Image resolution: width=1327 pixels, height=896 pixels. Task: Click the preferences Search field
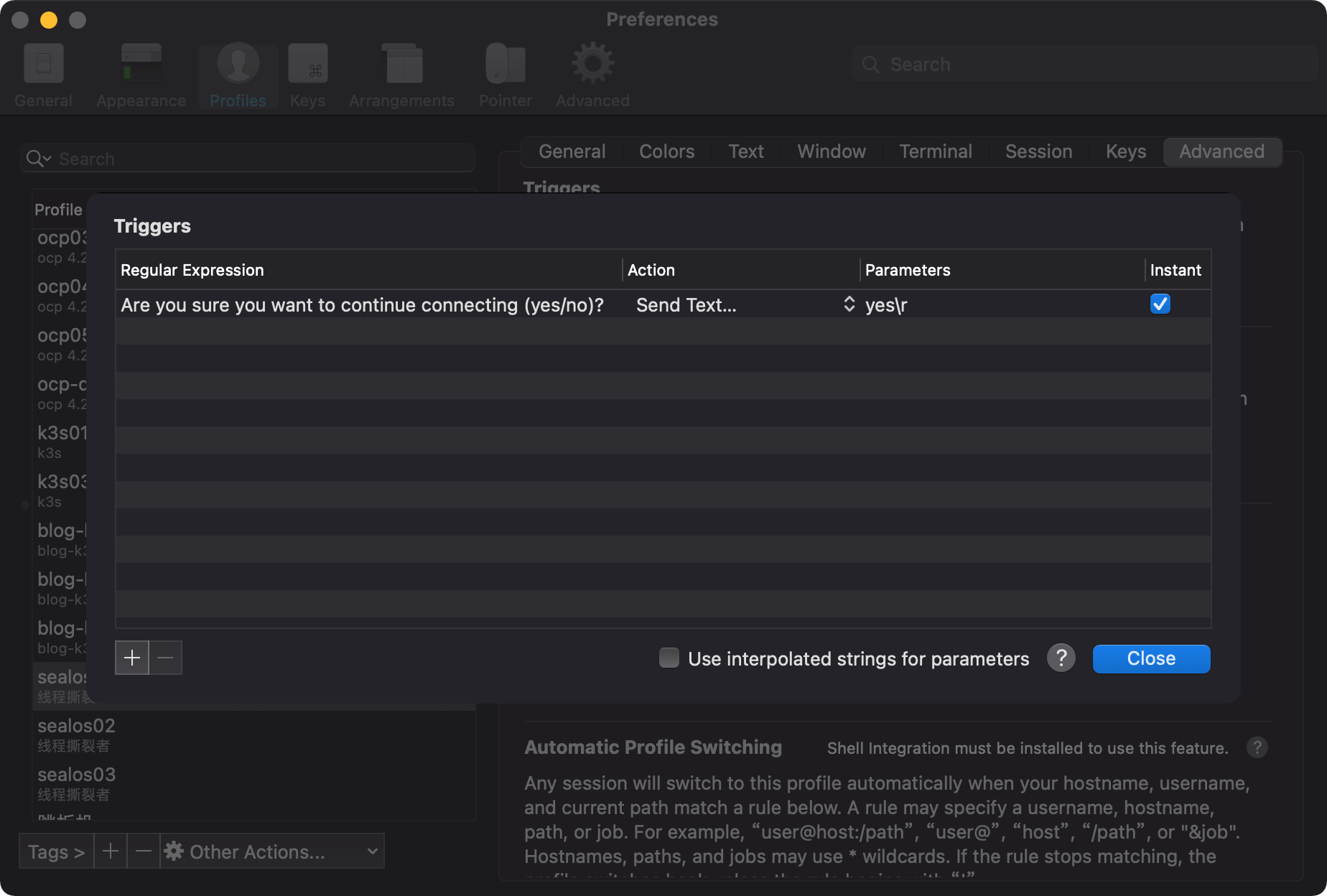click(x=1084, y=65)
